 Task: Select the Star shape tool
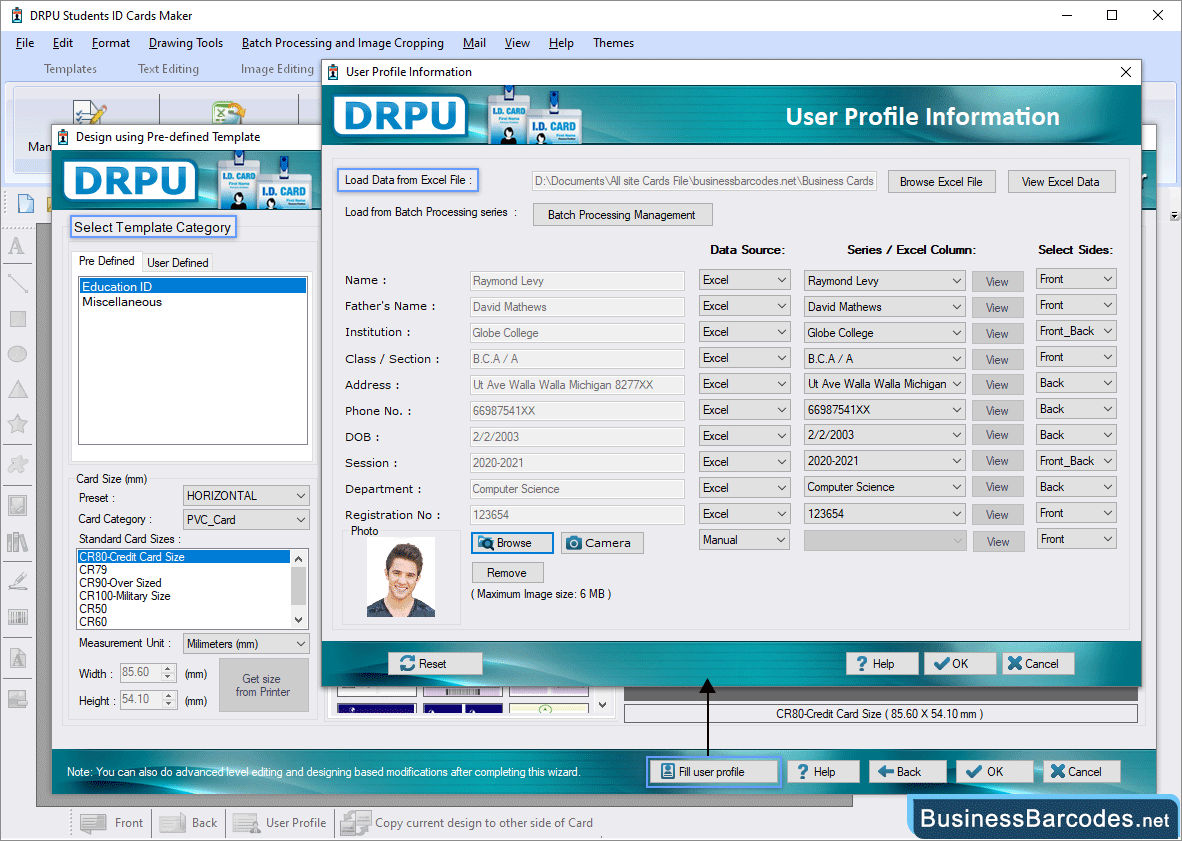point(17,424)
